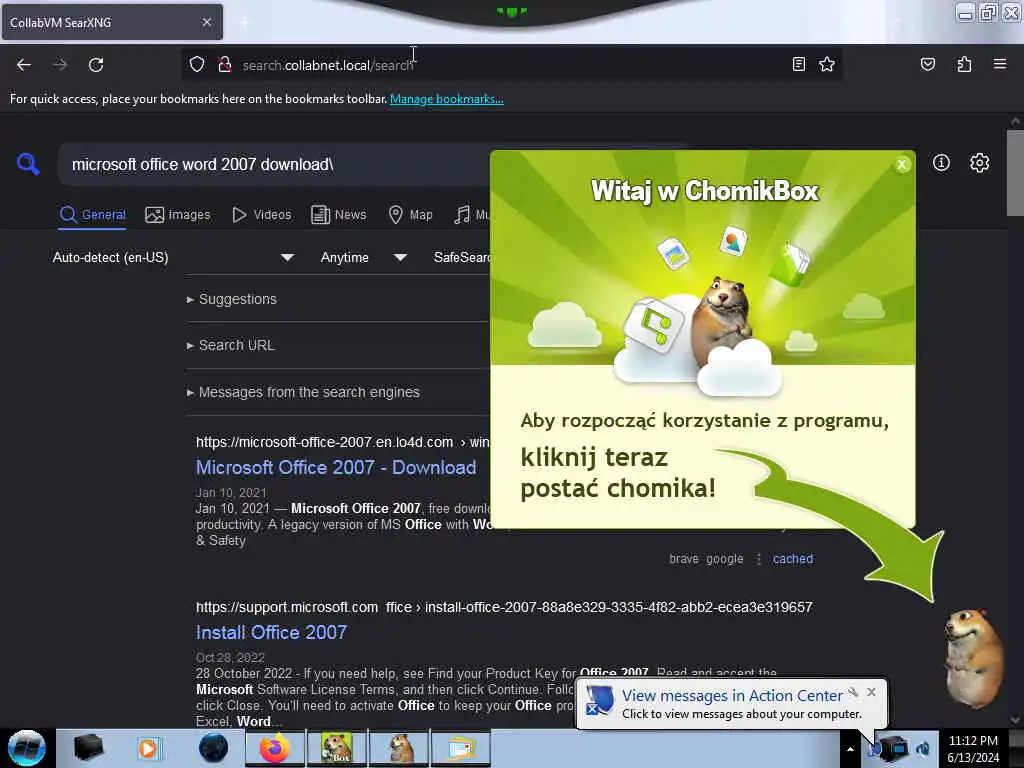The width and height of the screenshot is (1024, 768).
Task: Open the Windows Start orb
Action: point(27,748)
